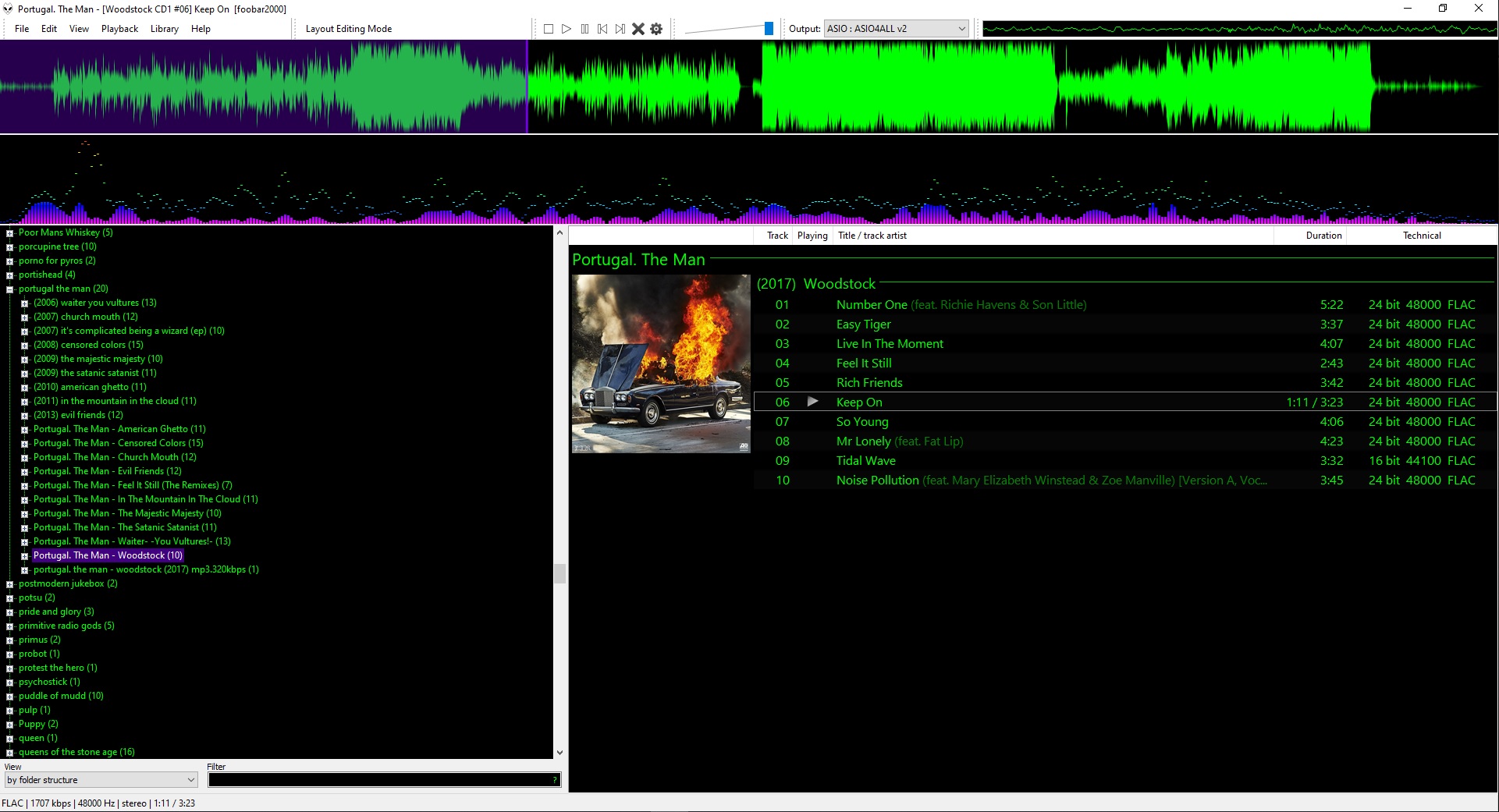
Task: Select 'Portugal. The Man - Evil Friends' in the tree
Action: point(106,471)
